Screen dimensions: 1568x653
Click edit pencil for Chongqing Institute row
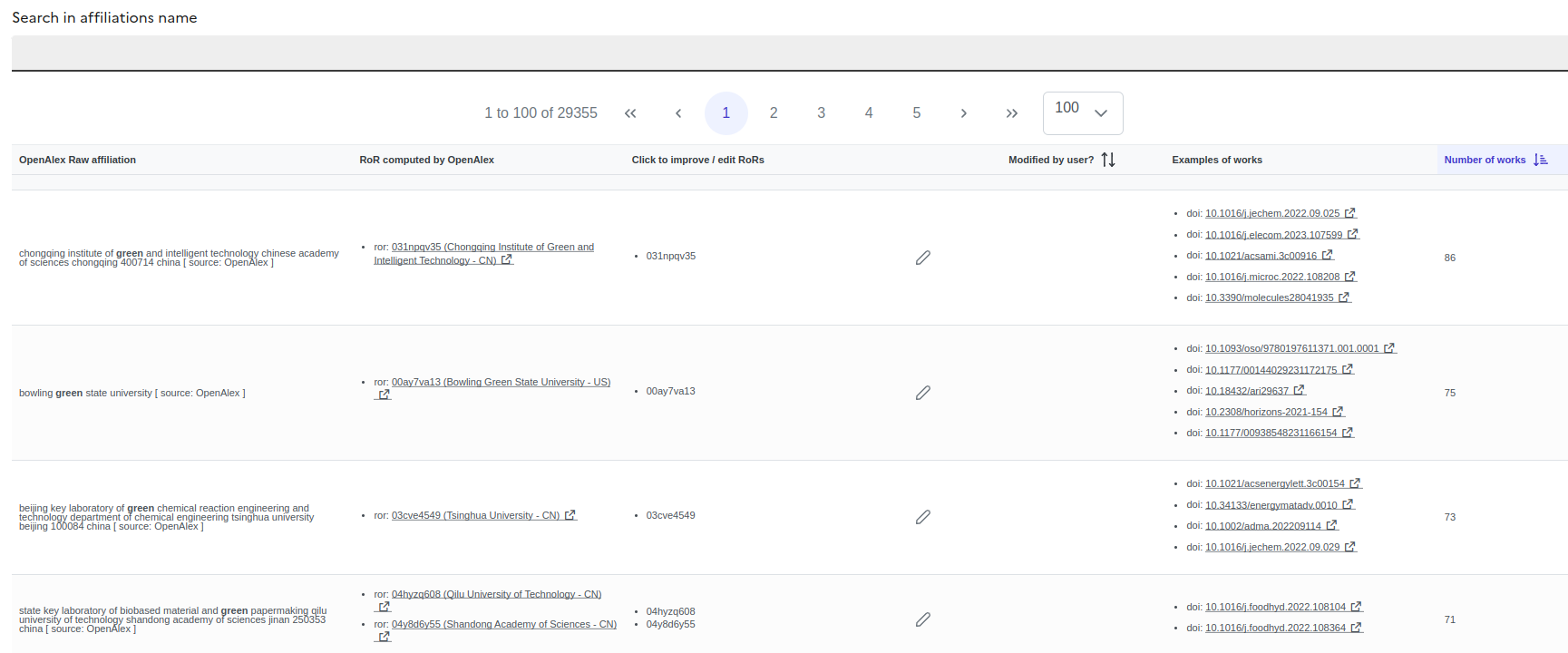(922, 258)
